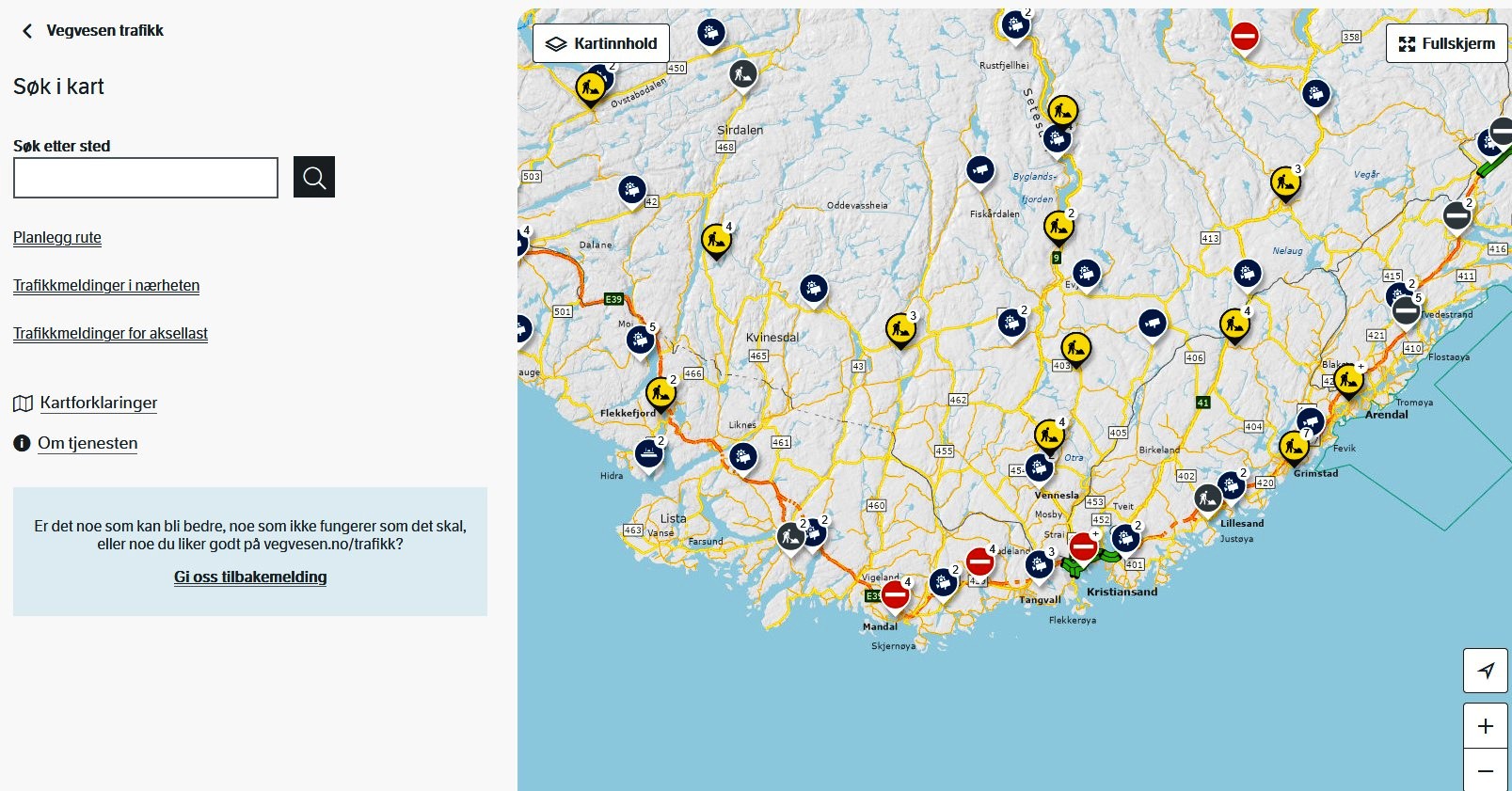Click the Søk etter sted input field

point(146,178)
